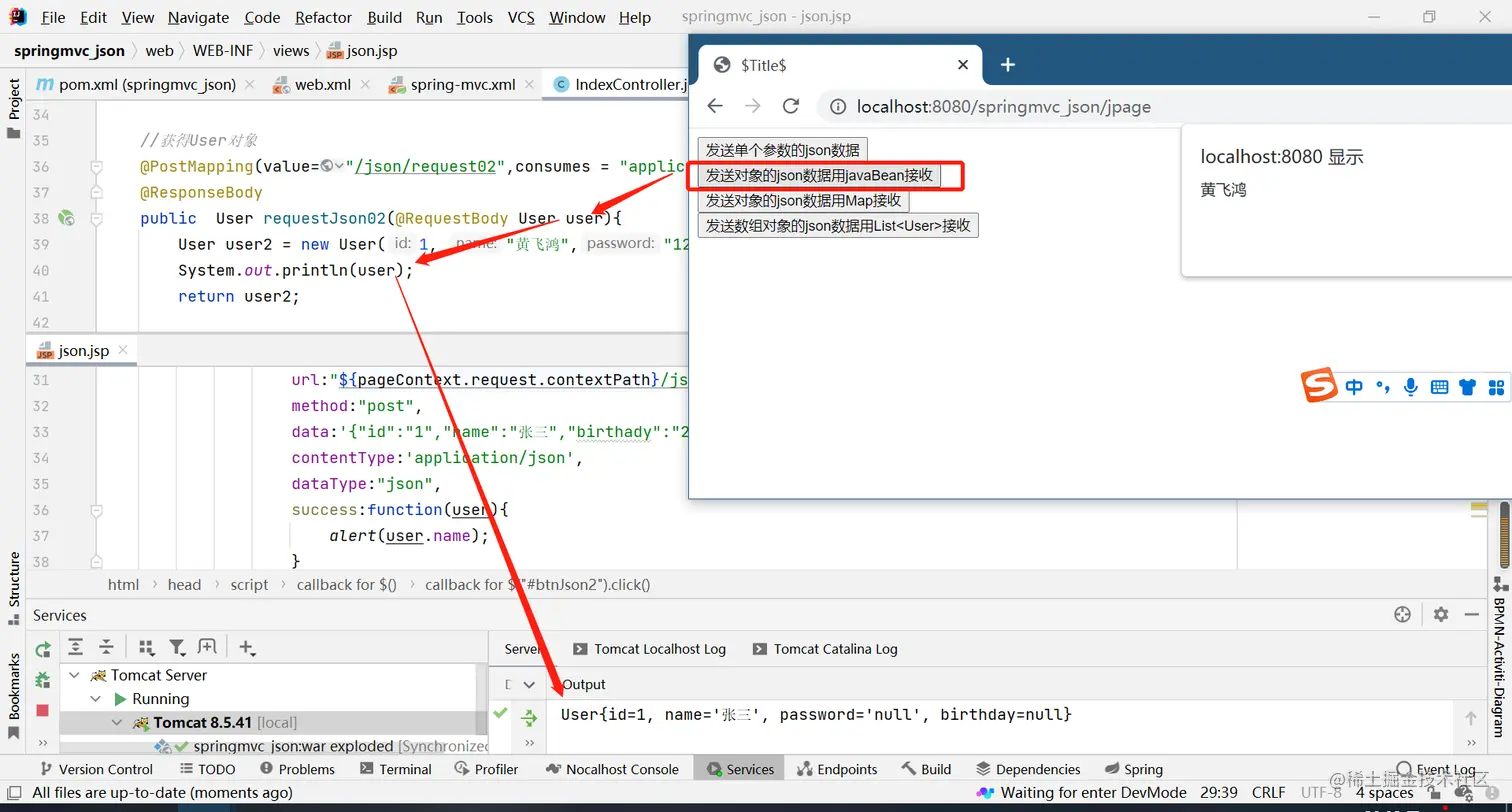Open the Nocalhost Console tool window
The image size is (1512, 812).
coord(613,769)
